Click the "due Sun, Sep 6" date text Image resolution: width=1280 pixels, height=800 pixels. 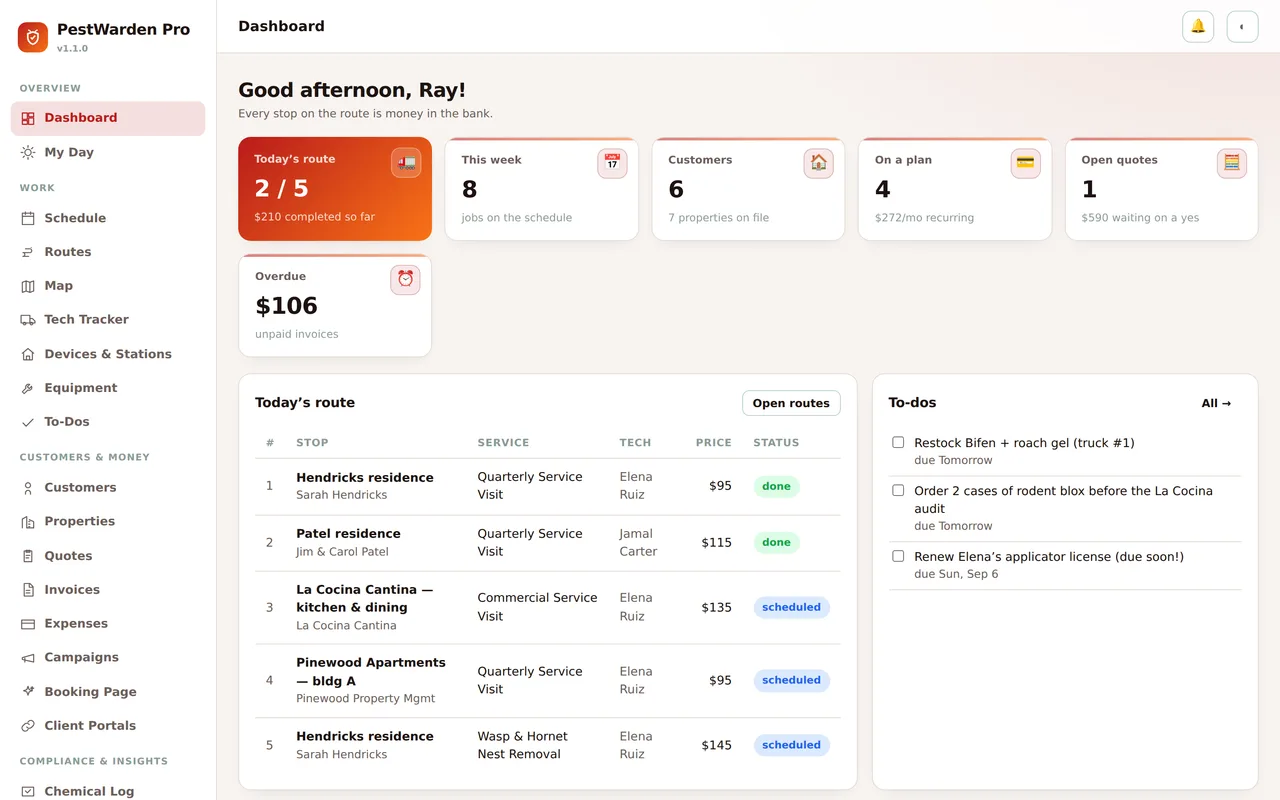(x=956, y=574)
